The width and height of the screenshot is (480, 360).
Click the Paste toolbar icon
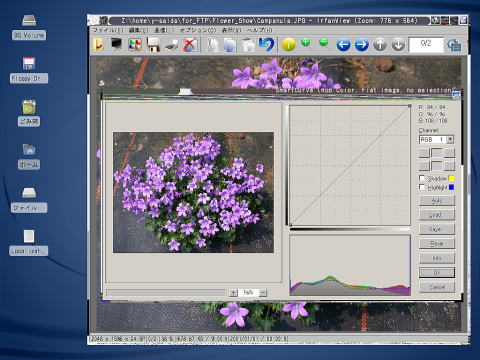click(248, 45)
